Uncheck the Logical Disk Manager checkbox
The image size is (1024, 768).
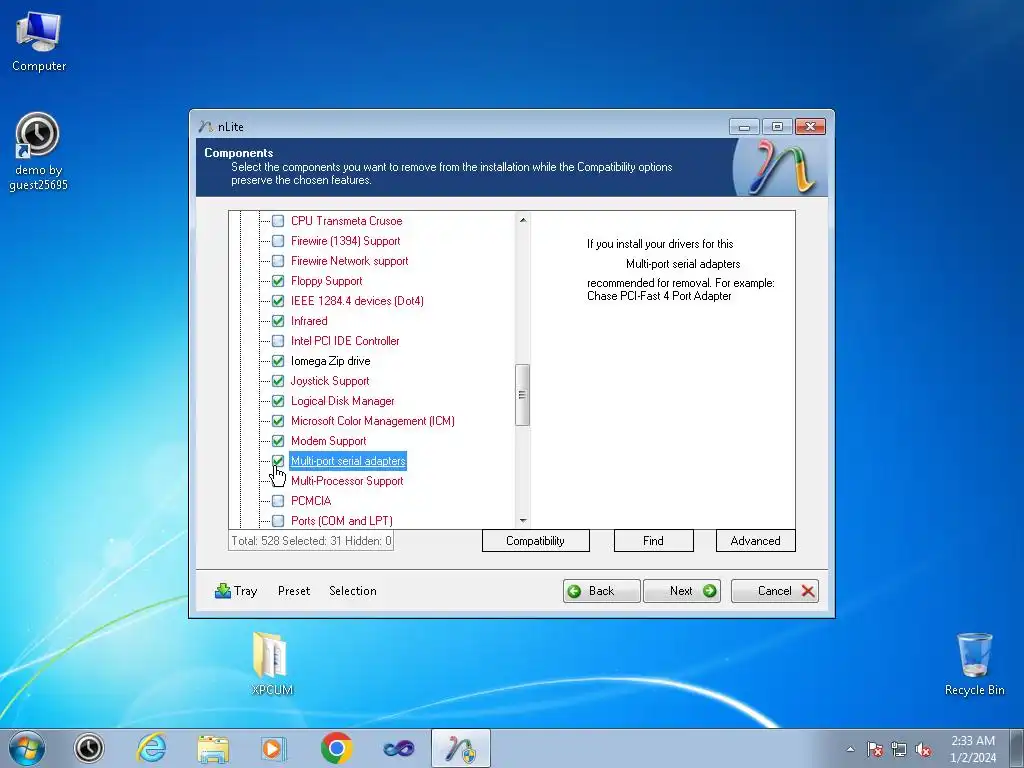(x=278, y=401)
